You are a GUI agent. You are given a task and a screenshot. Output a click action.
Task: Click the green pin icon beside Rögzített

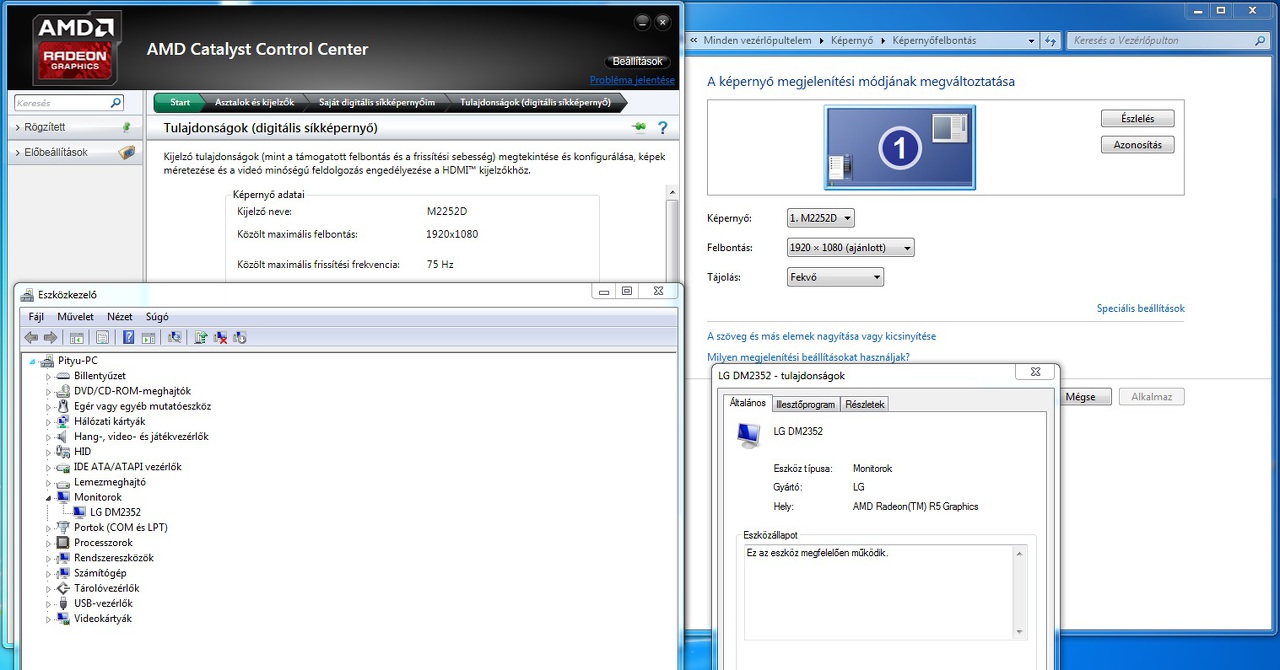click(125, 127)
